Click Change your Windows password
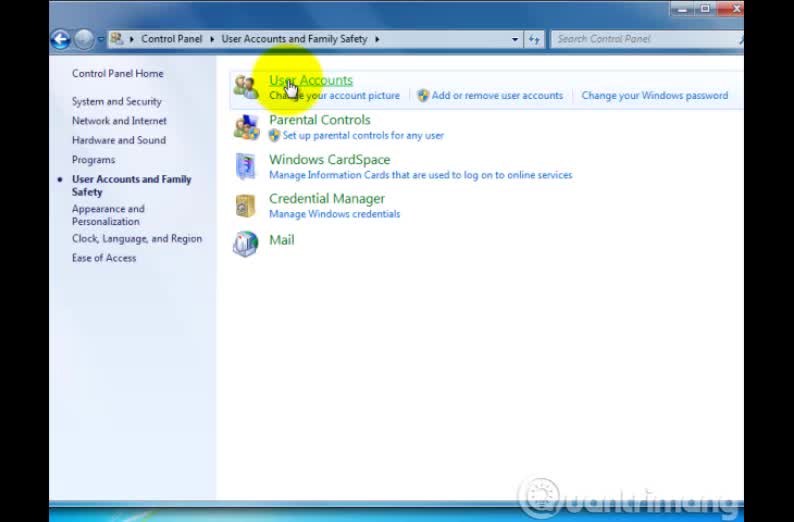 [655, 96]
